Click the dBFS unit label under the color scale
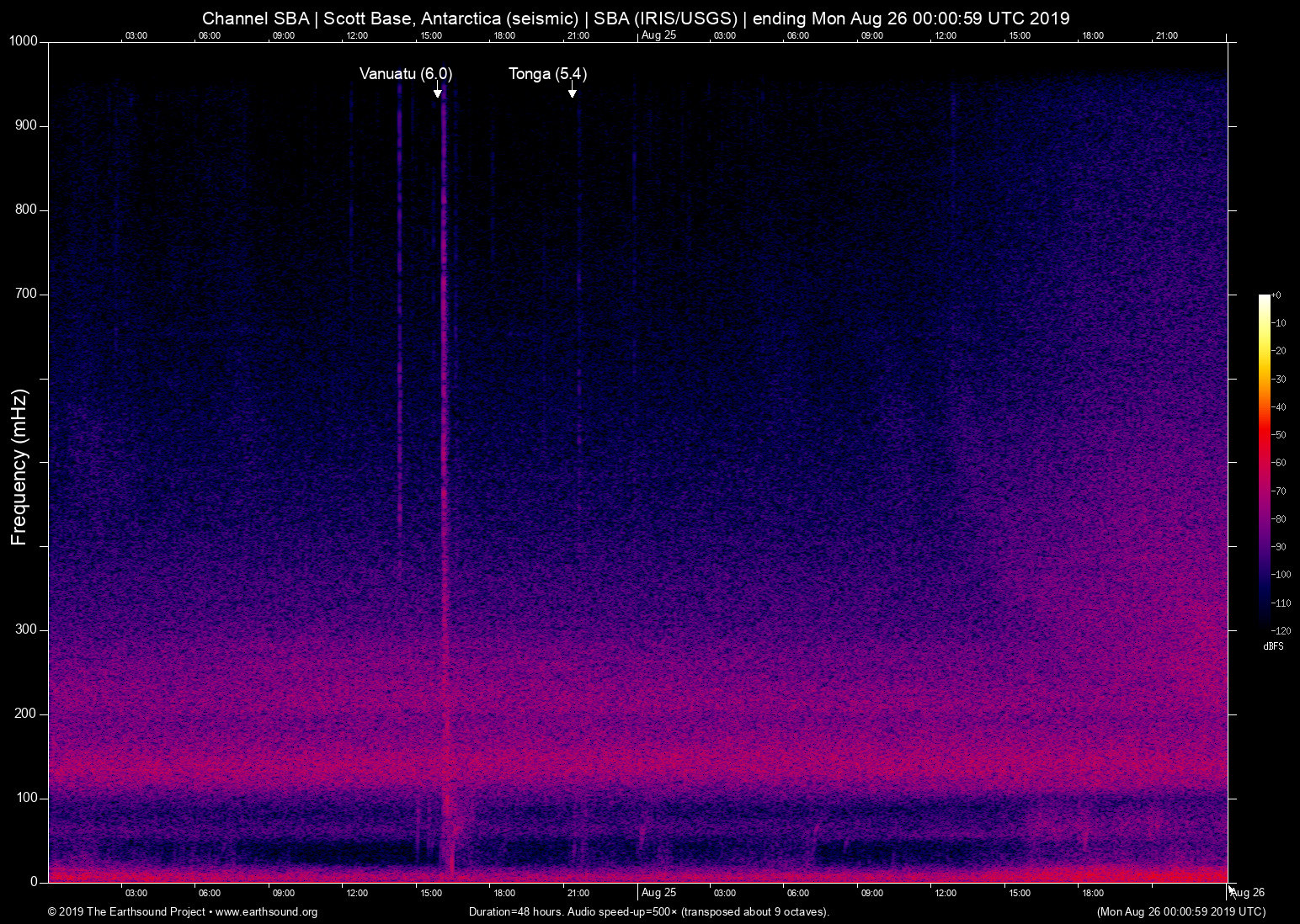 [1273, 646]
